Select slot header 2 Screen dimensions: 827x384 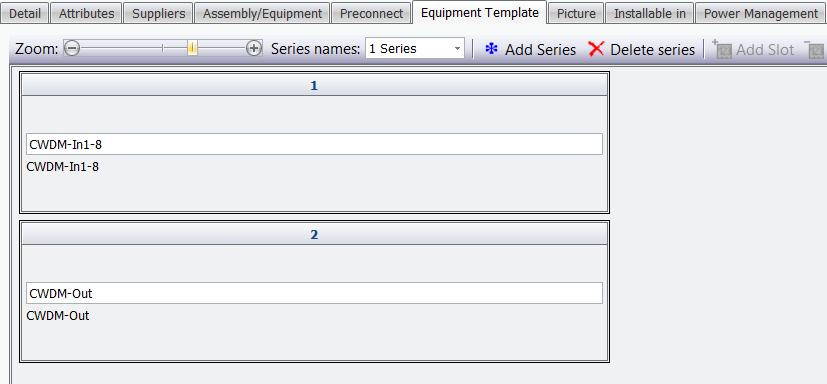tap(314, 234)
